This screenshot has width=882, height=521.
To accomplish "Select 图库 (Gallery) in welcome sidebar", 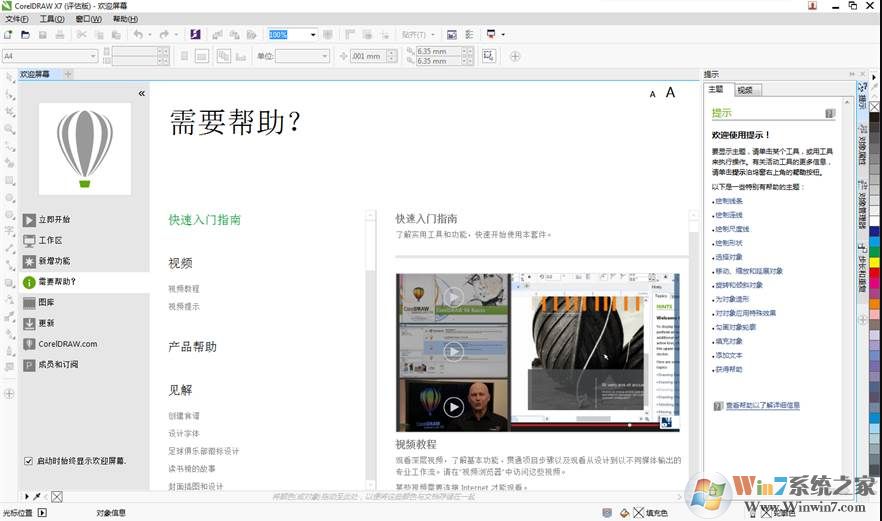I will (46, 302).
